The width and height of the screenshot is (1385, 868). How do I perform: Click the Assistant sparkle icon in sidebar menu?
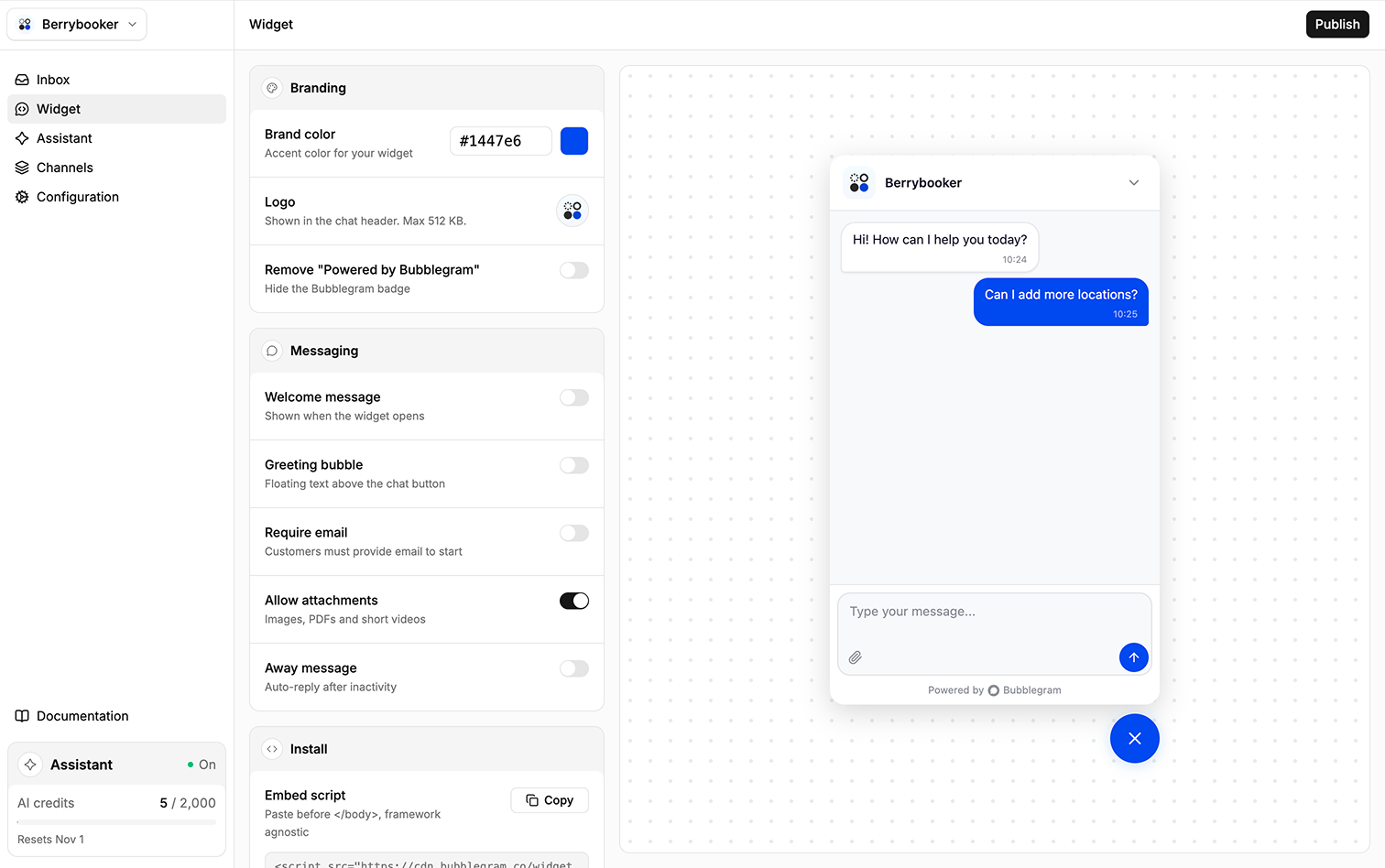22,138
